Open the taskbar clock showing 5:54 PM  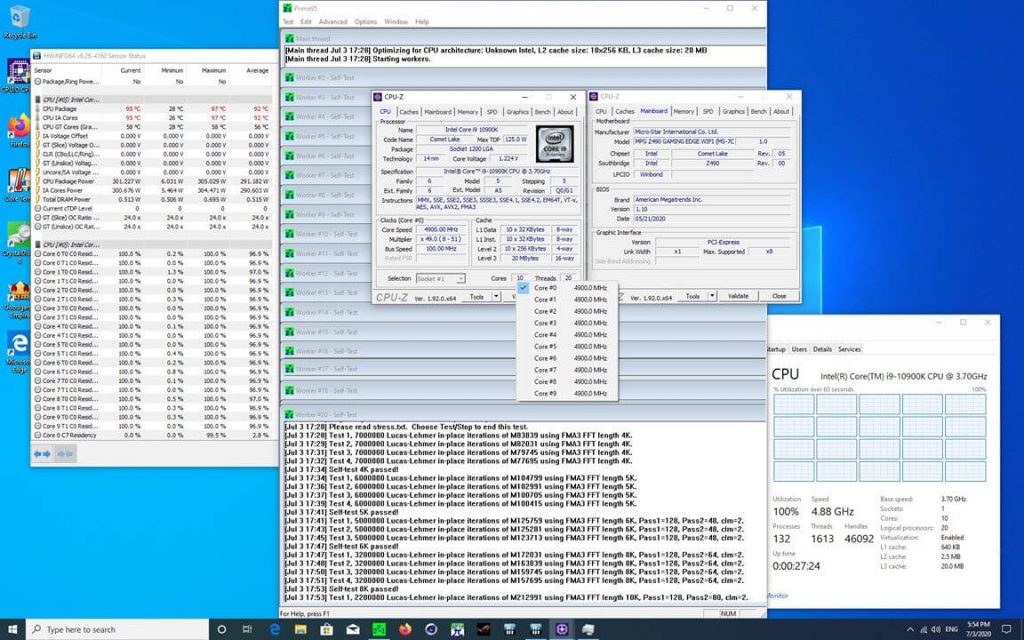coord(980,630)
